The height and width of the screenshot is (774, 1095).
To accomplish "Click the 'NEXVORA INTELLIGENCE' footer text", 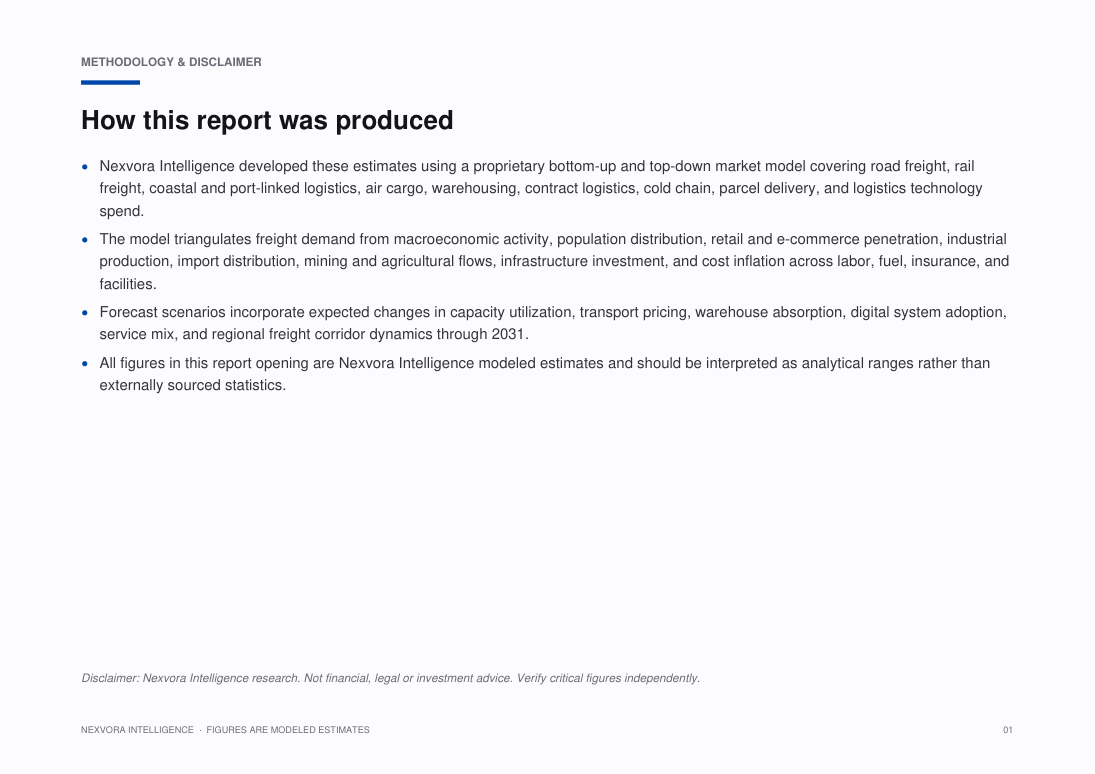I will click(x=137, y=730).
